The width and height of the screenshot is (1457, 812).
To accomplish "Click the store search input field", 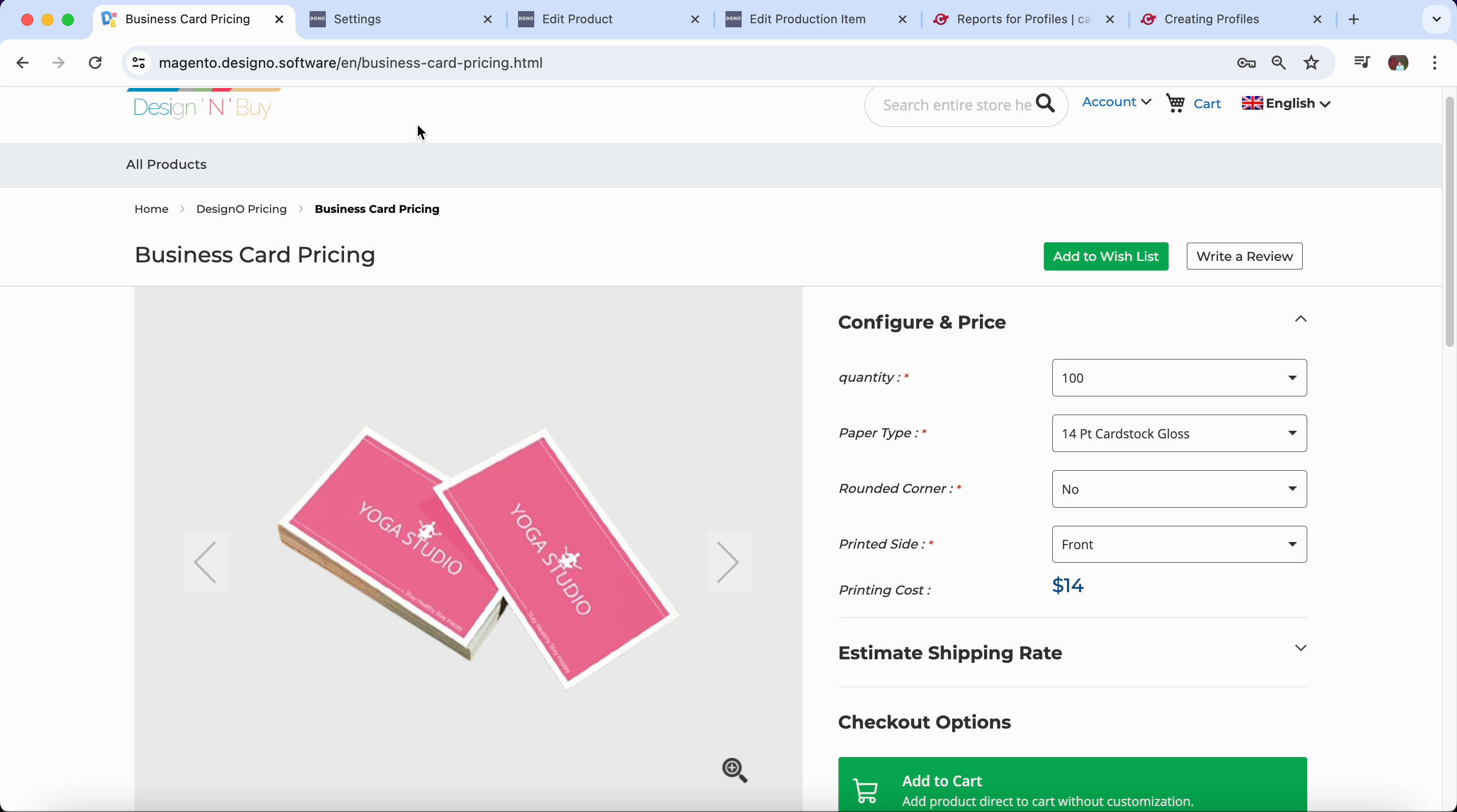I will coord(956,105).
